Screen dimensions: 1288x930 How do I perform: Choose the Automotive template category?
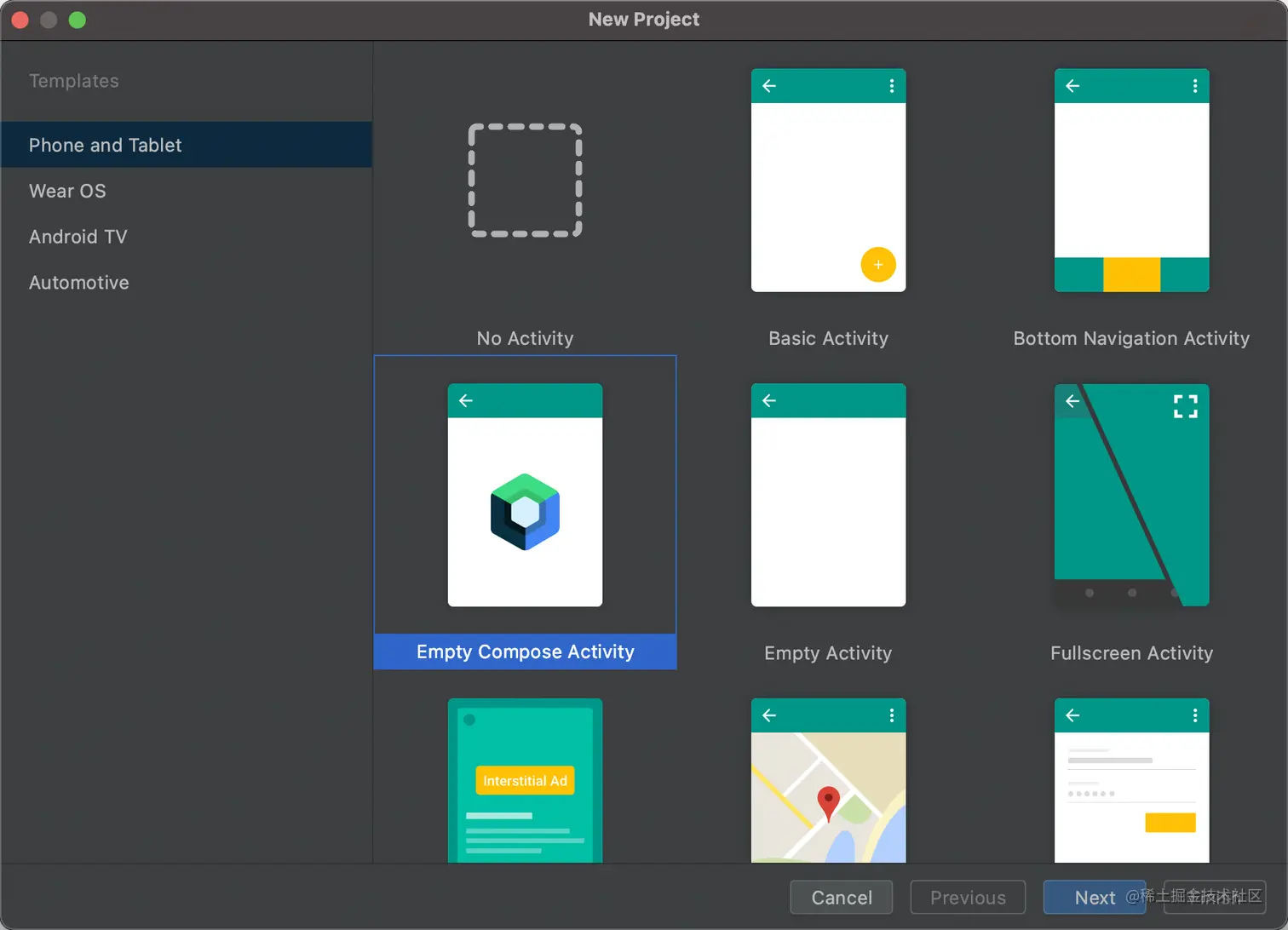[186, 283]
